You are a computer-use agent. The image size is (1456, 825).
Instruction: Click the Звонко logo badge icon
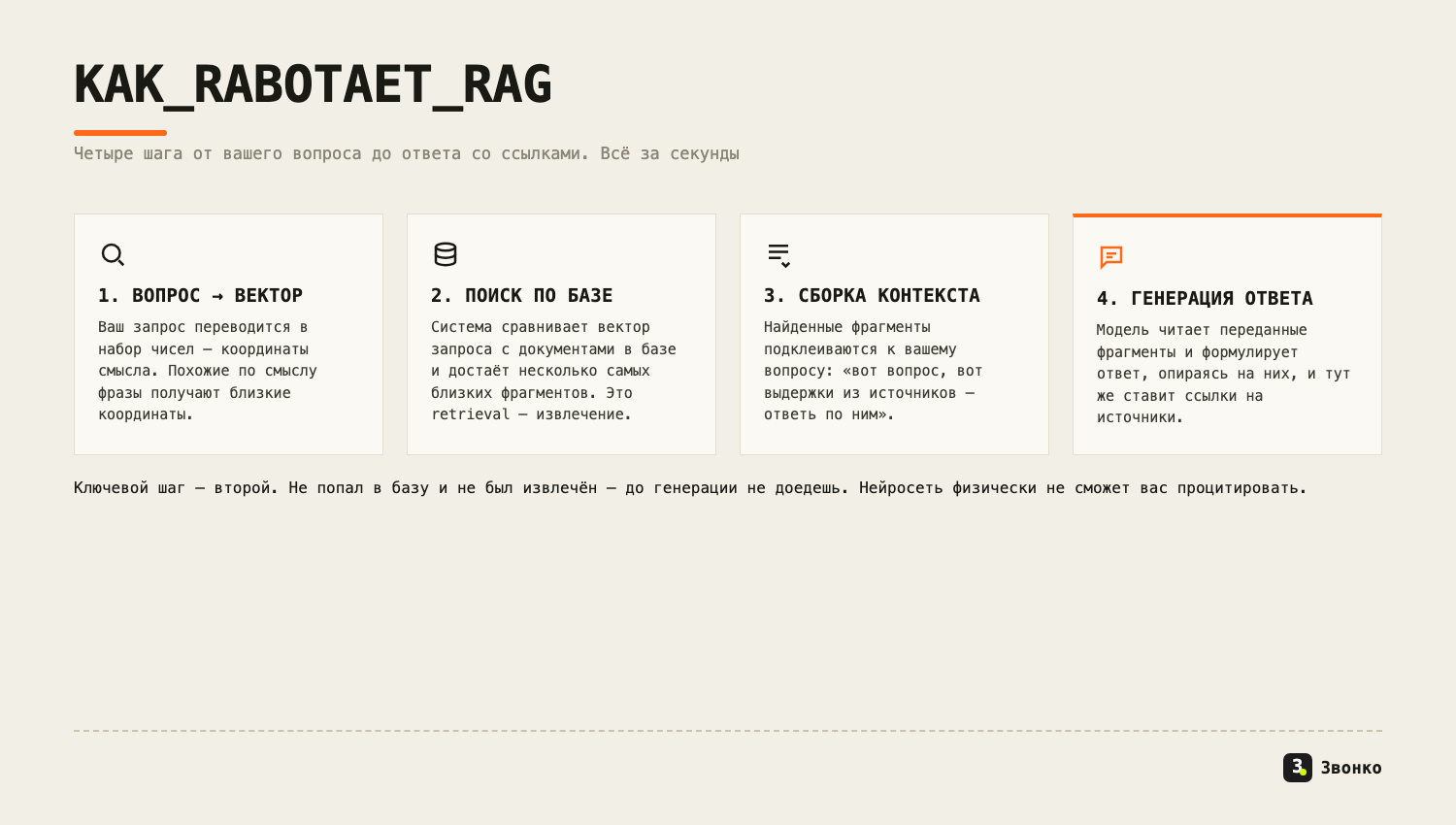(x=1298, y=768)
